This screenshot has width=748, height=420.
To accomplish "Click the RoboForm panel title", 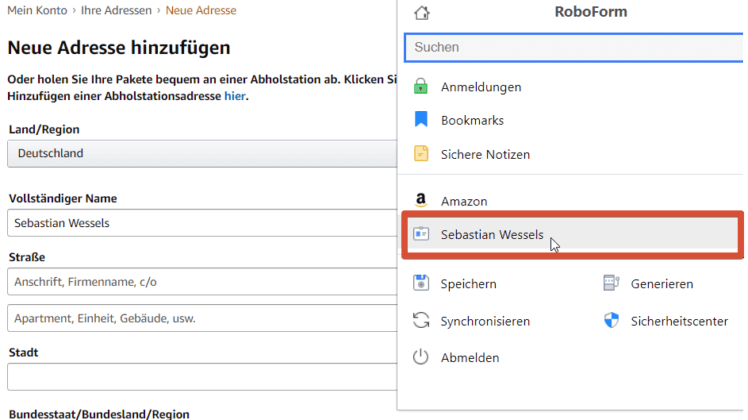I will coord(591,12).
